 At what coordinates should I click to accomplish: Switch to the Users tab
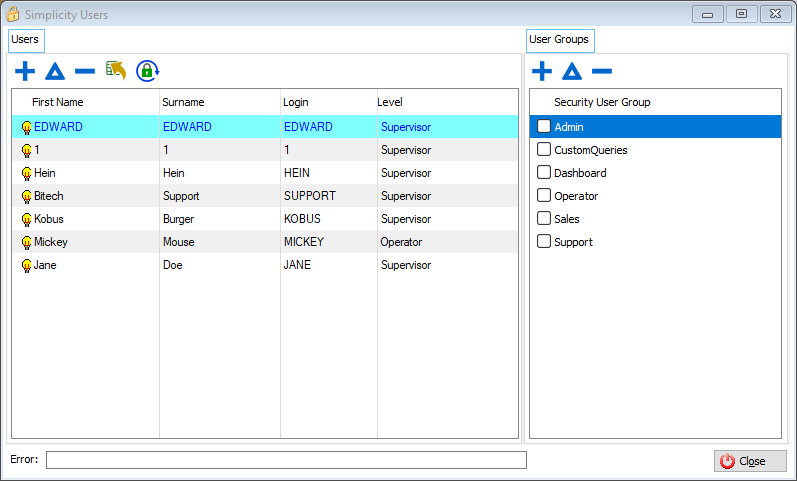[x=25, y=40]
